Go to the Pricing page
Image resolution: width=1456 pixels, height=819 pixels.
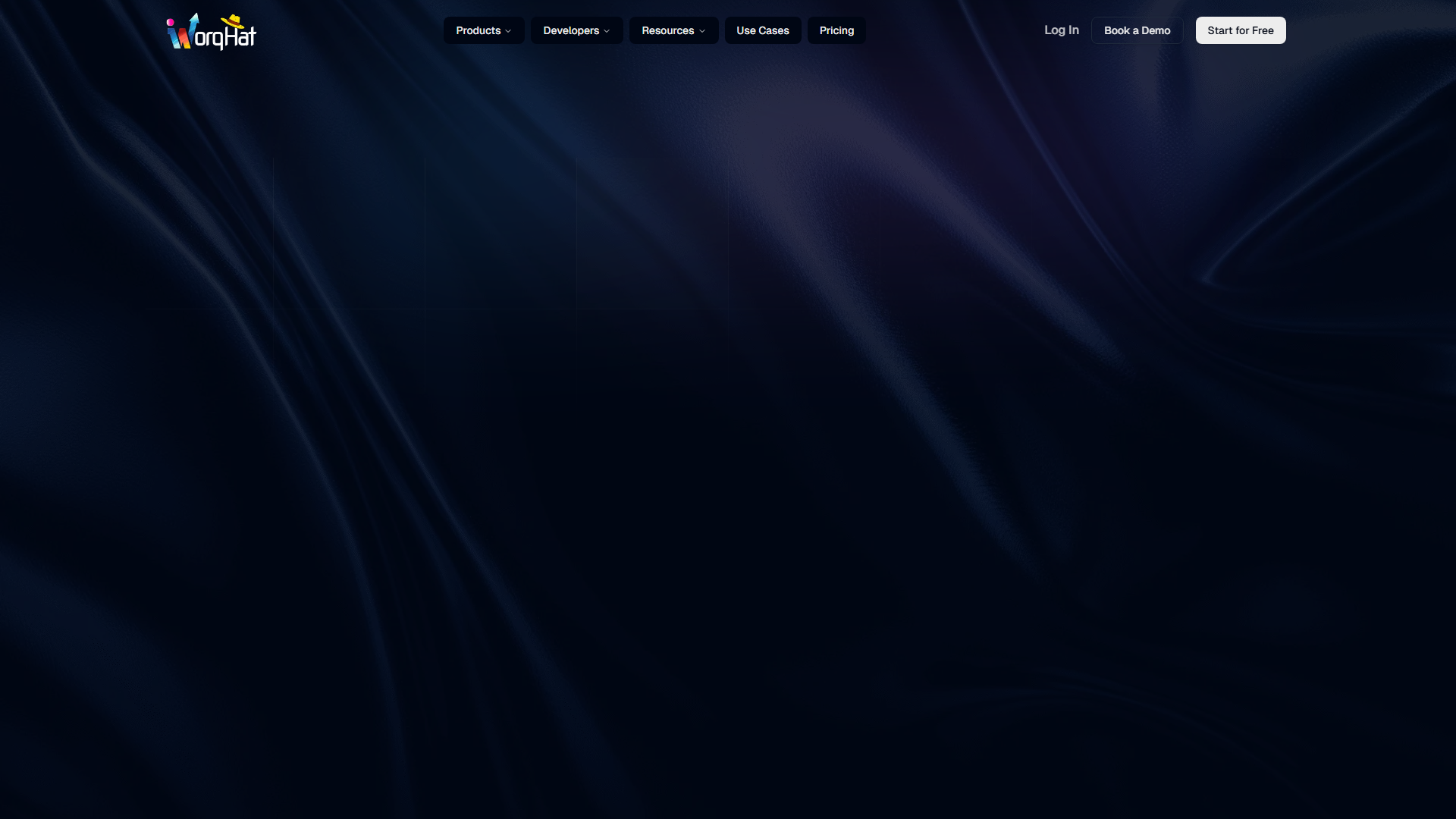click(836, 30)
